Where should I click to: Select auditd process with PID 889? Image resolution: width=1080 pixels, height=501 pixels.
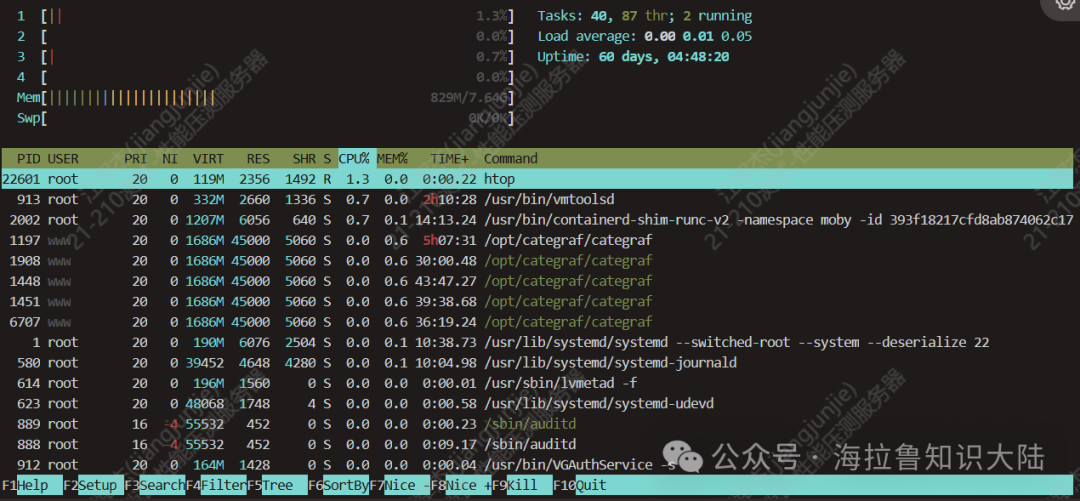click(x=537, y=424)
